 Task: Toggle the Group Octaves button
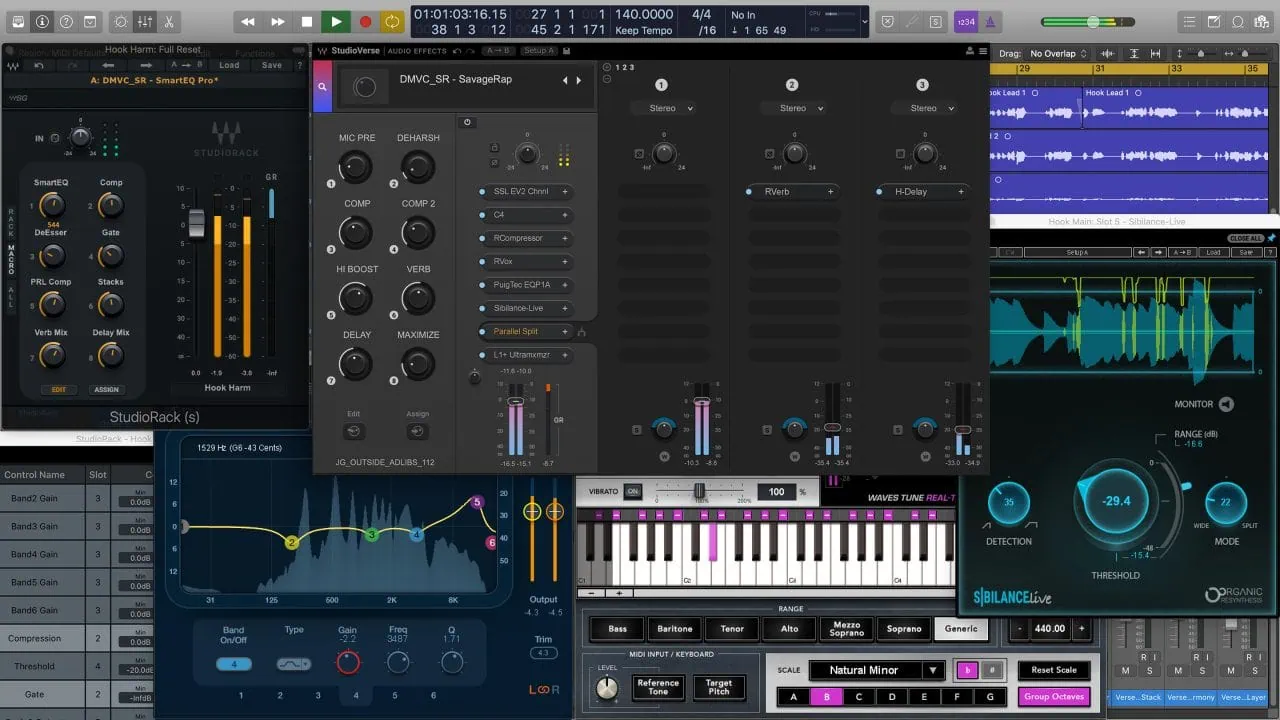[x=1054, y=697]
